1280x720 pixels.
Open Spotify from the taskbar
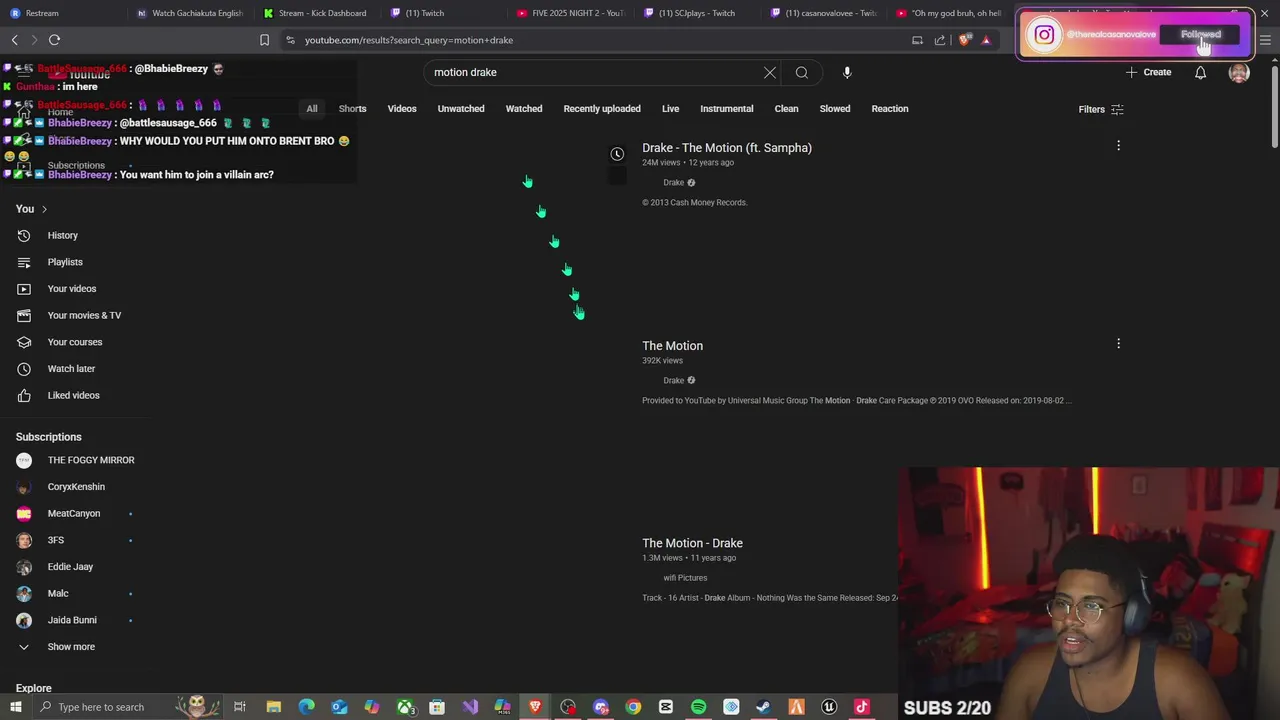click(698, 707)
